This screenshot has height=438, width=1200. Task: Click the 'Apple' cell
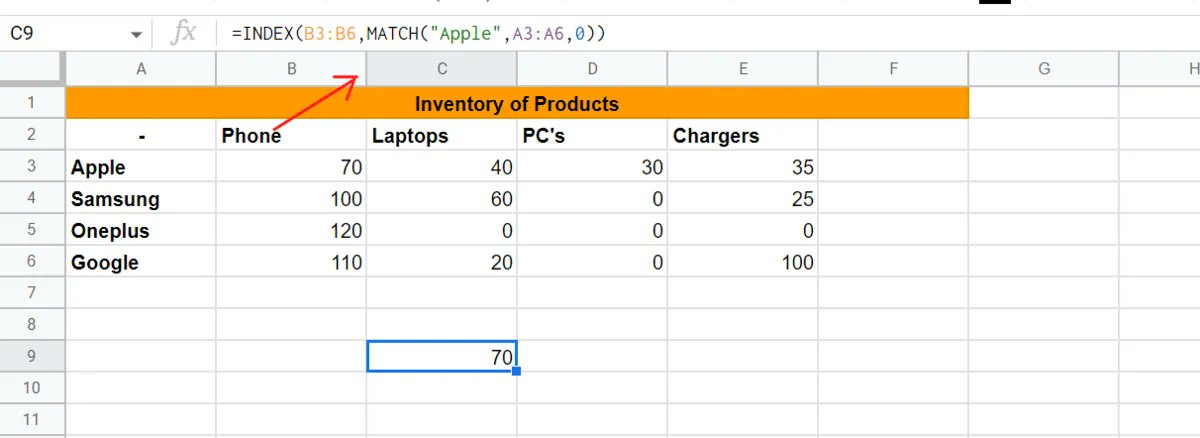[141, 167]
